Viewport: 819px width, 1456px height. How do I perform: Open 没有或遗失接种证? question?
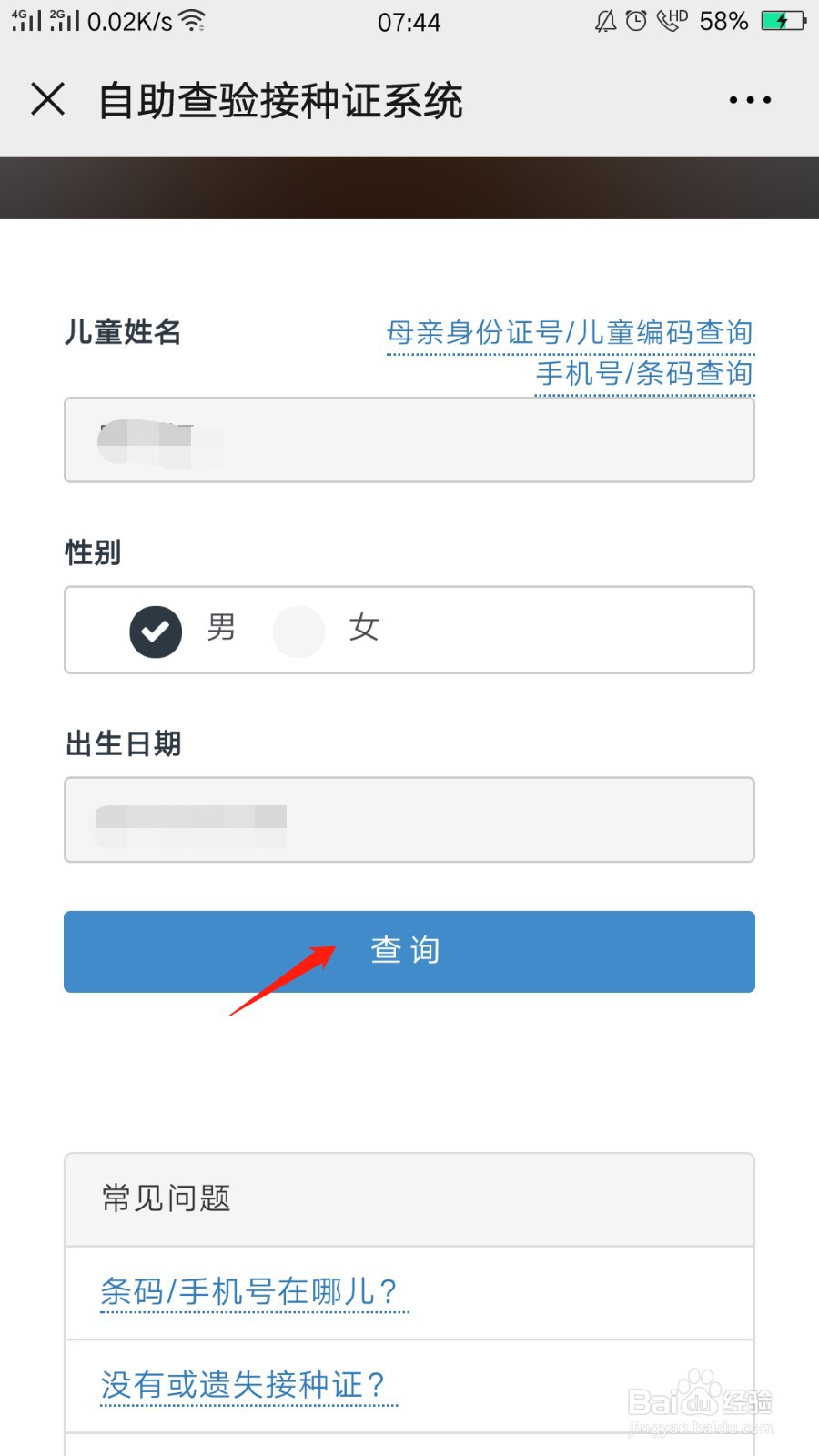243,1385
